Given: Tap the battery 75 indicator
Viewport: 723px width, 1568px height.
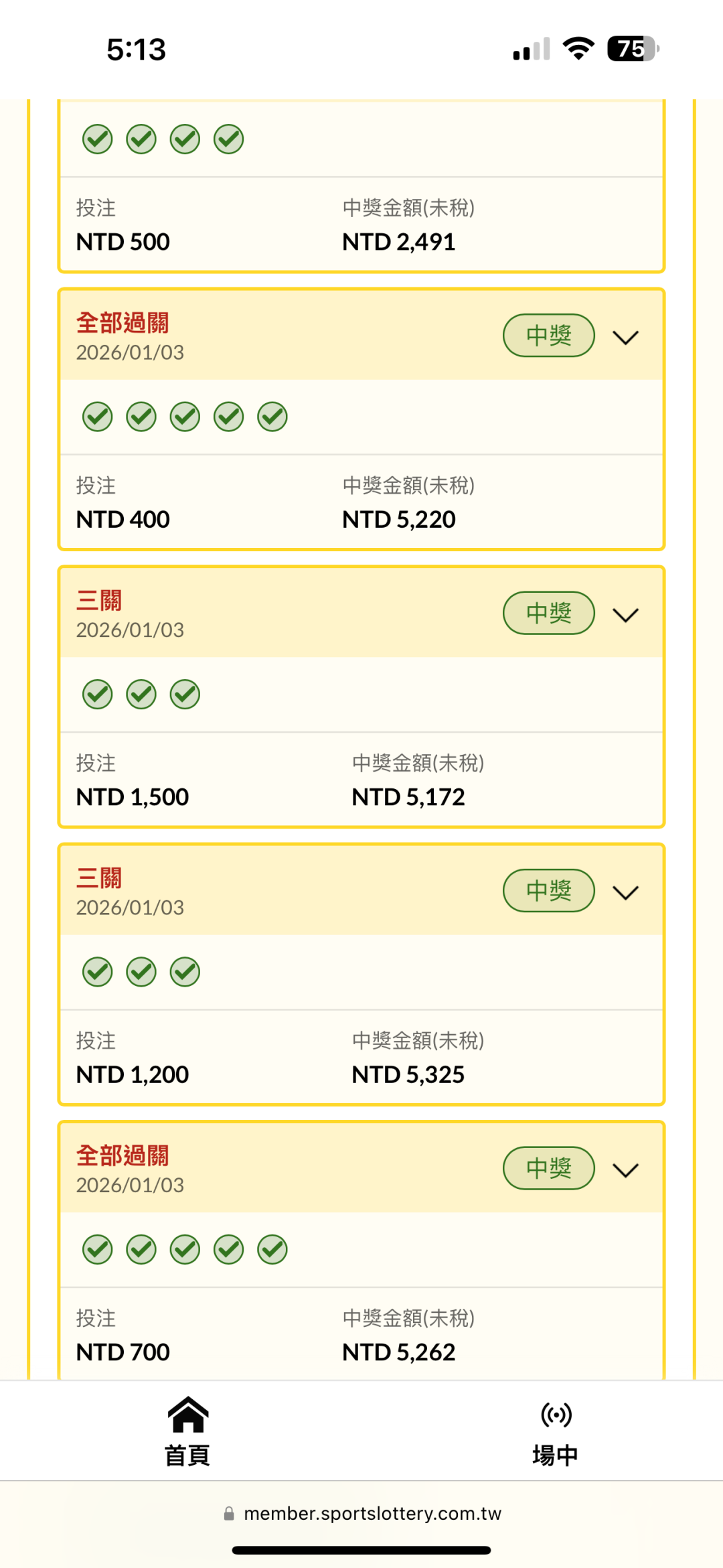Looking at the screenshot, I should [633, 48].
